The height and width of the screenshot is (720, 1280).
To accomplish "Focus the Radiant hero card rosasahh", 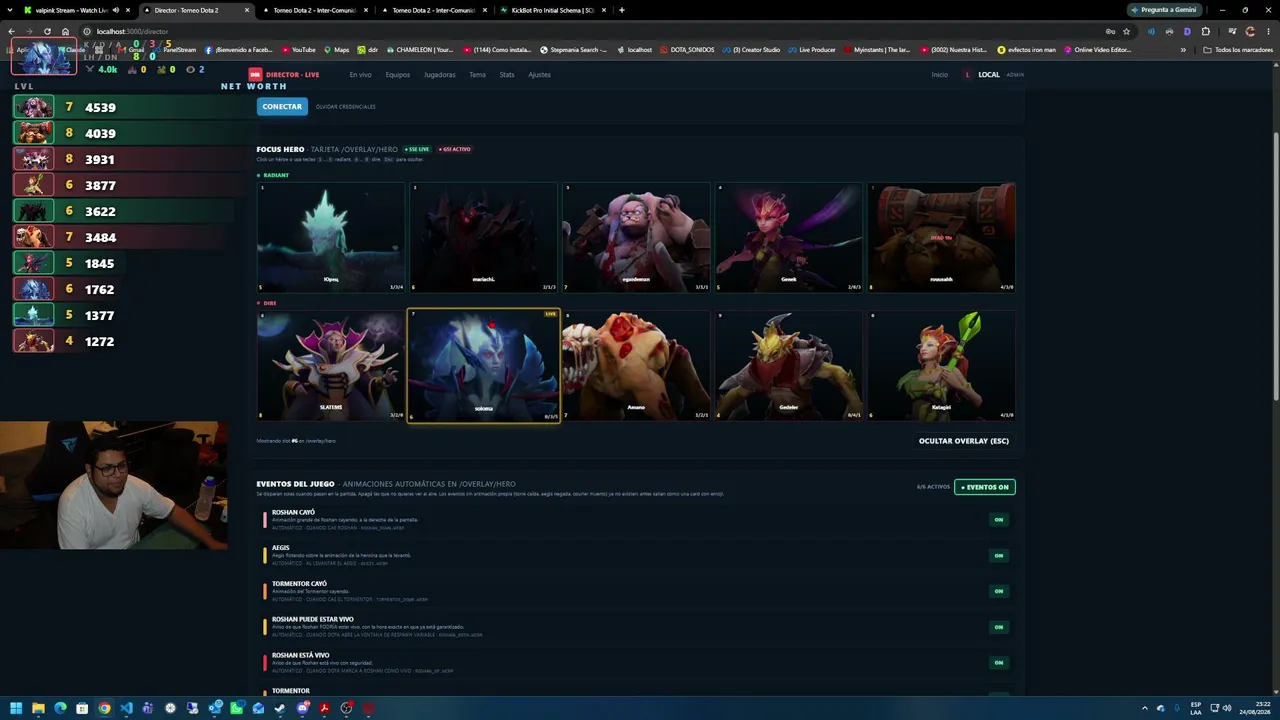I will (941, 237).
